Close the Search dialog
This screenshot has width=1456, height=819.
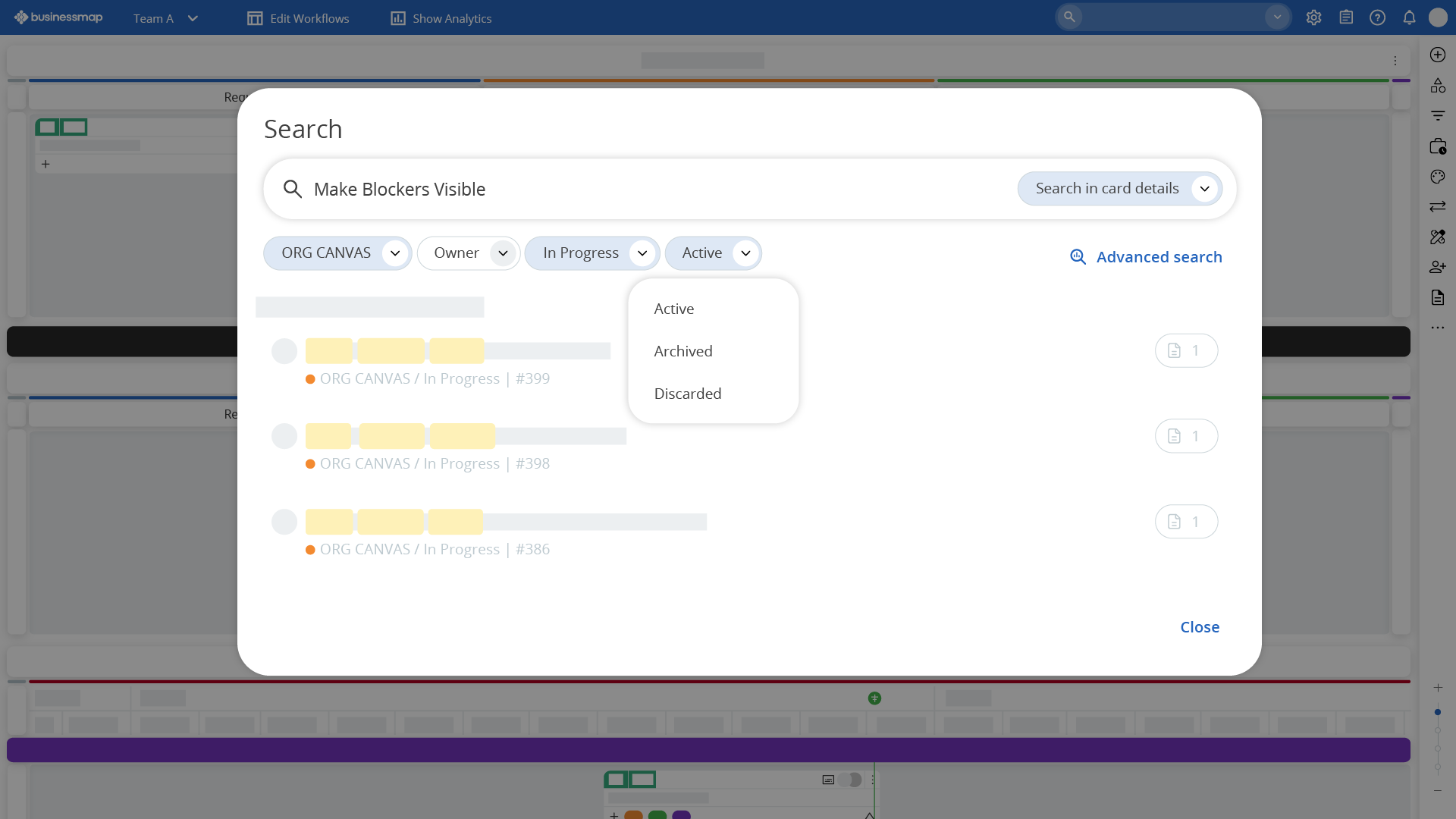pos(1200,627)
